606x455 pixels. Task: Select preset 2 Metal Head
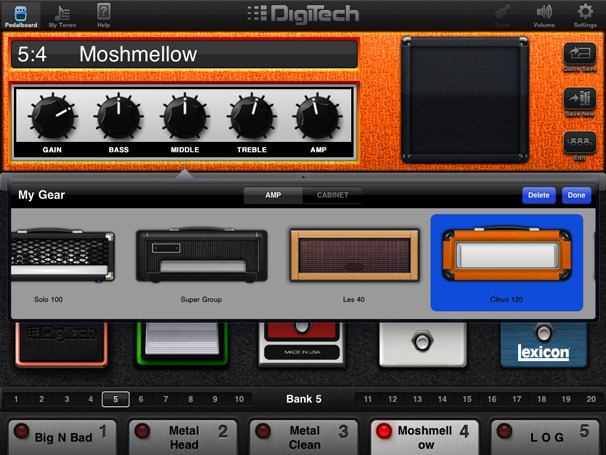pos(183,438)
